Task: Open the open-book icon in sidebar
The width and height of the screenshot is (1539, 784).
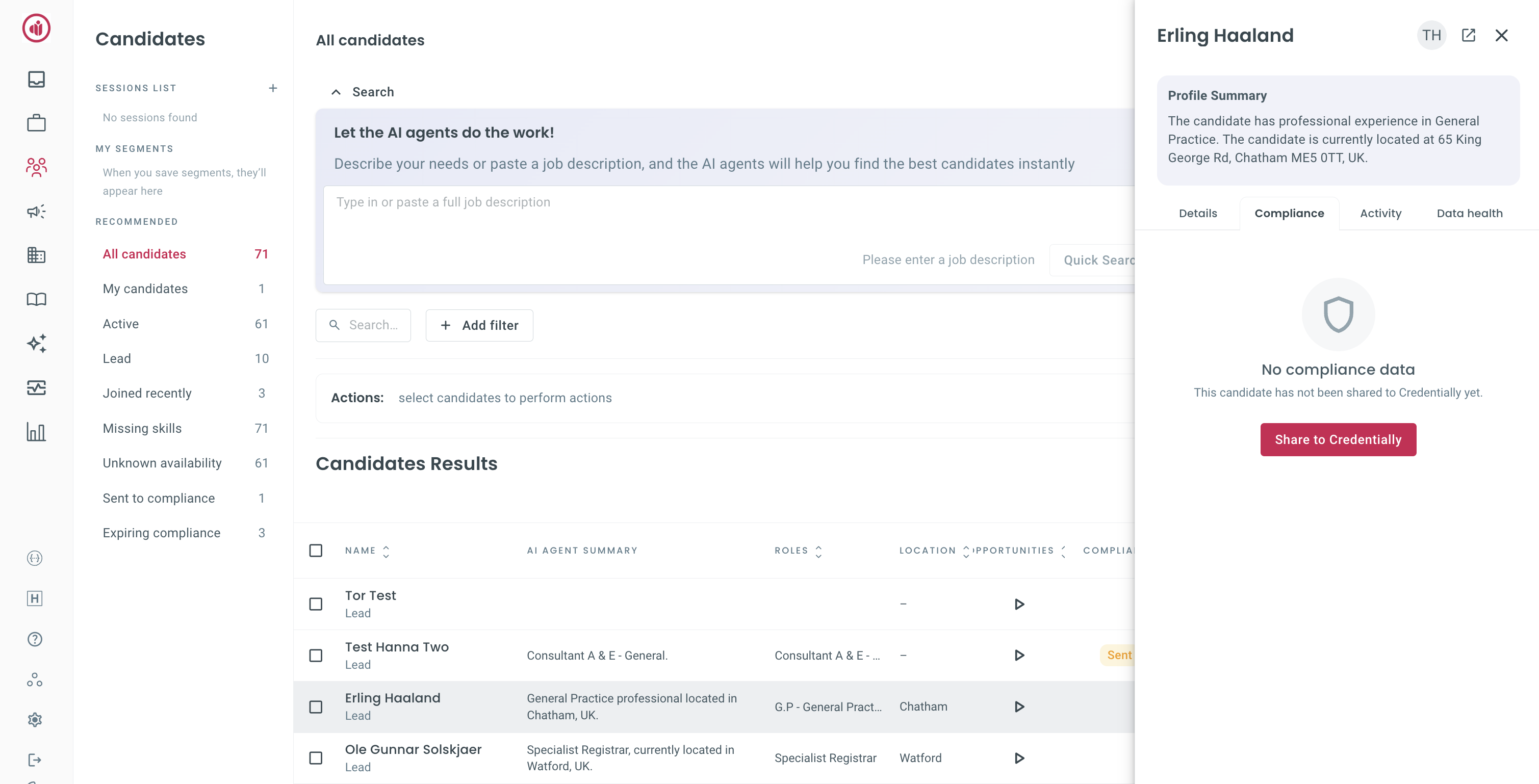Action: (x=36, y=299)
